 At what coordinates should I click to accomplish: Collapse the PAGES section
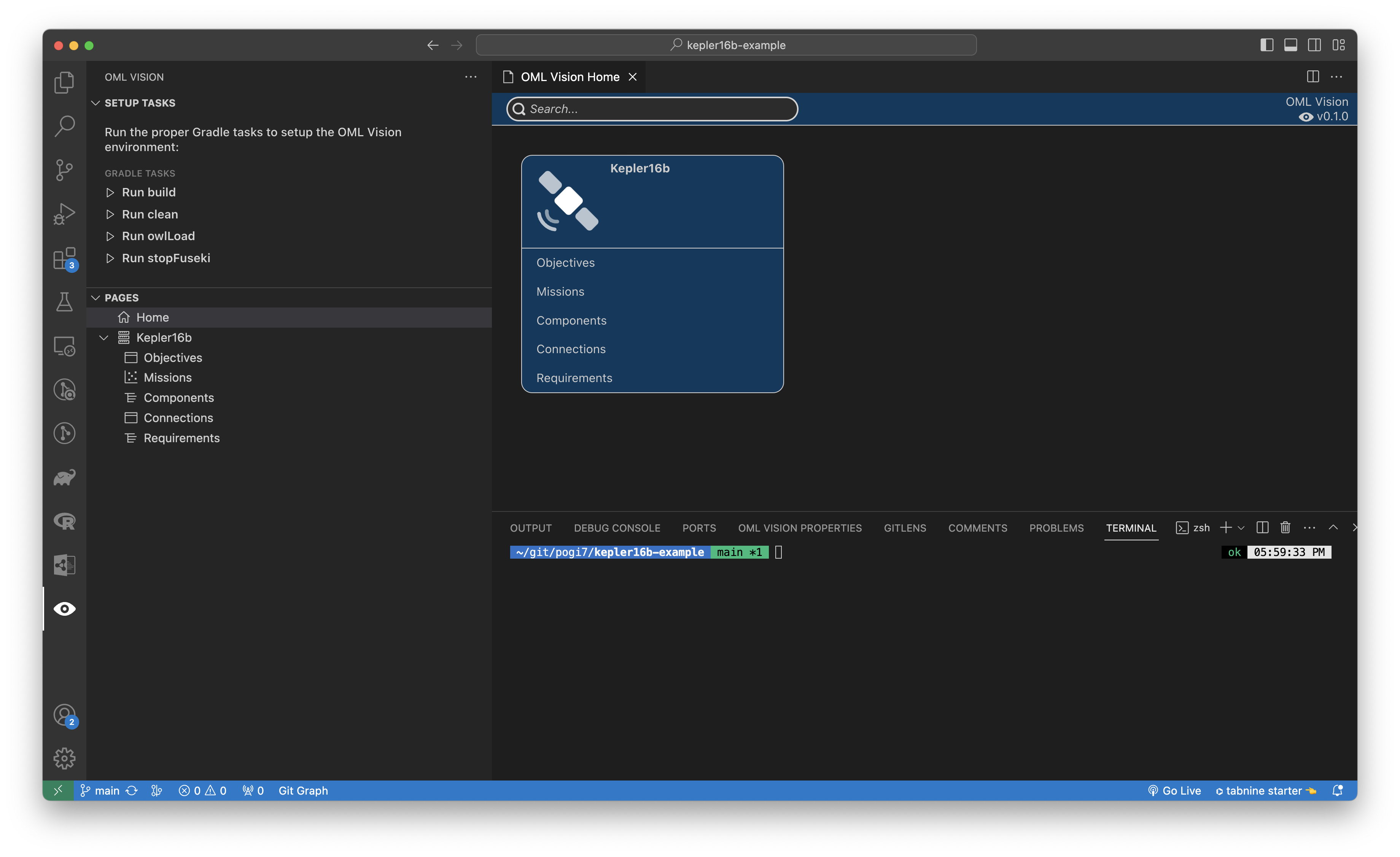pyautogui.click(x=97, y=297)
